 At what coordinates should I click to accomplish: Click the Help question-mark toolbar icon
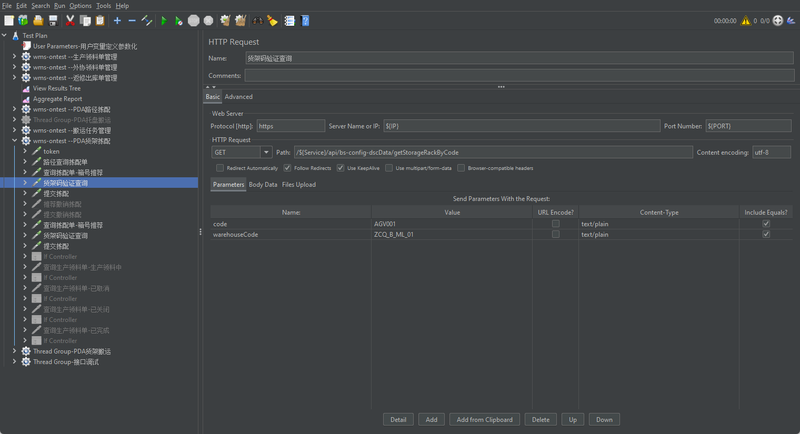(305, 20)
